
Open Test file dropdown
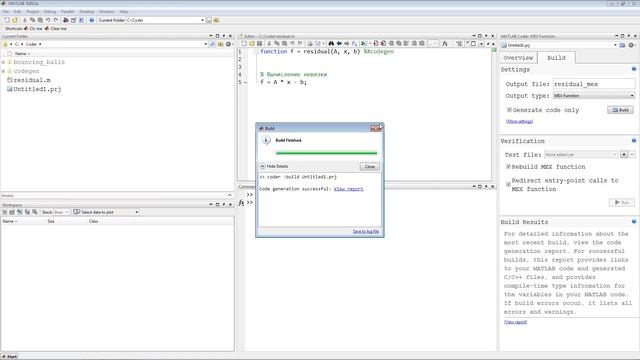coord(581,154)
